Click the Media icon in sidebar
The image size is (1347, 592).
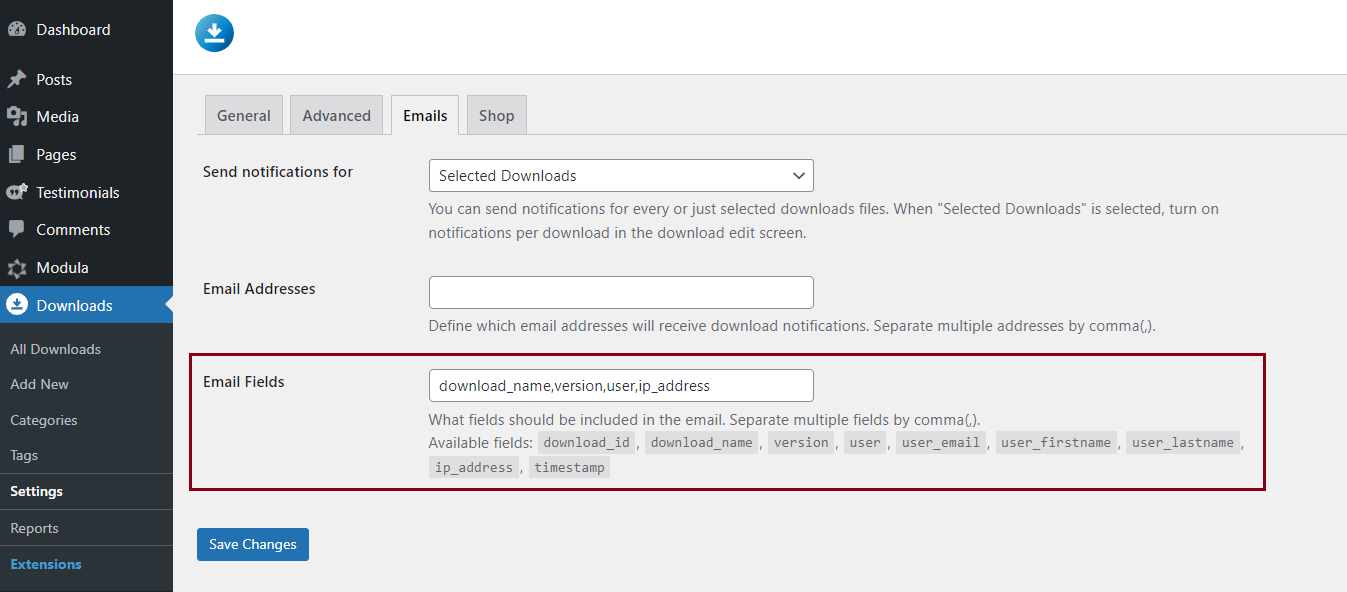click(x=16, y=117)
